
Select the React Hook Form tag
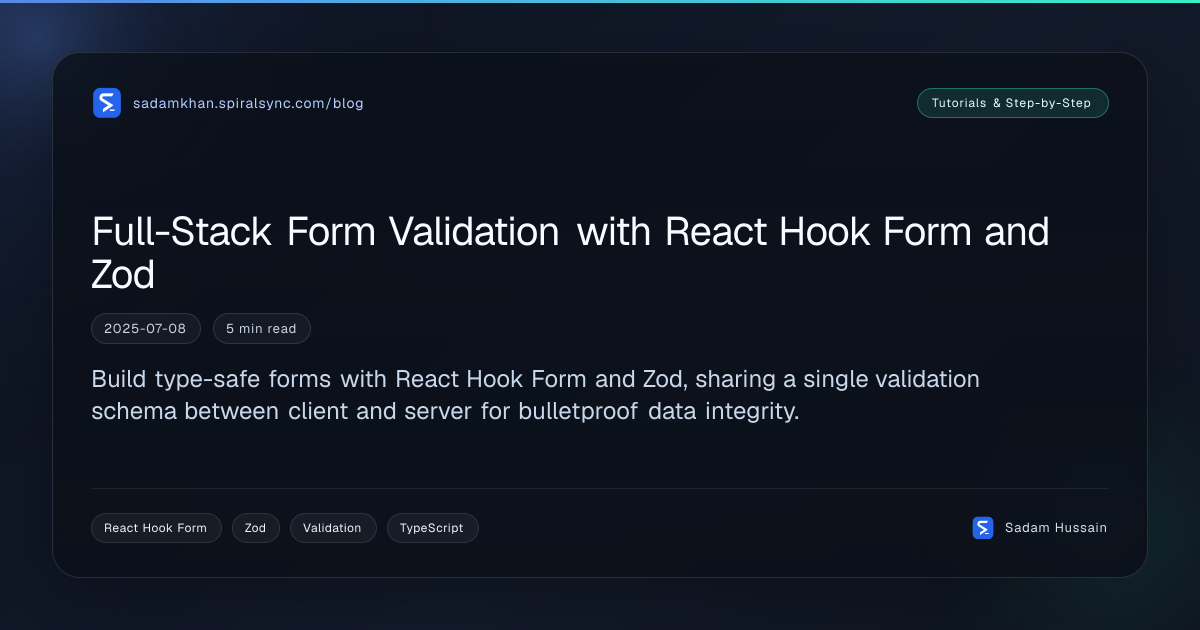pos(156,528)
